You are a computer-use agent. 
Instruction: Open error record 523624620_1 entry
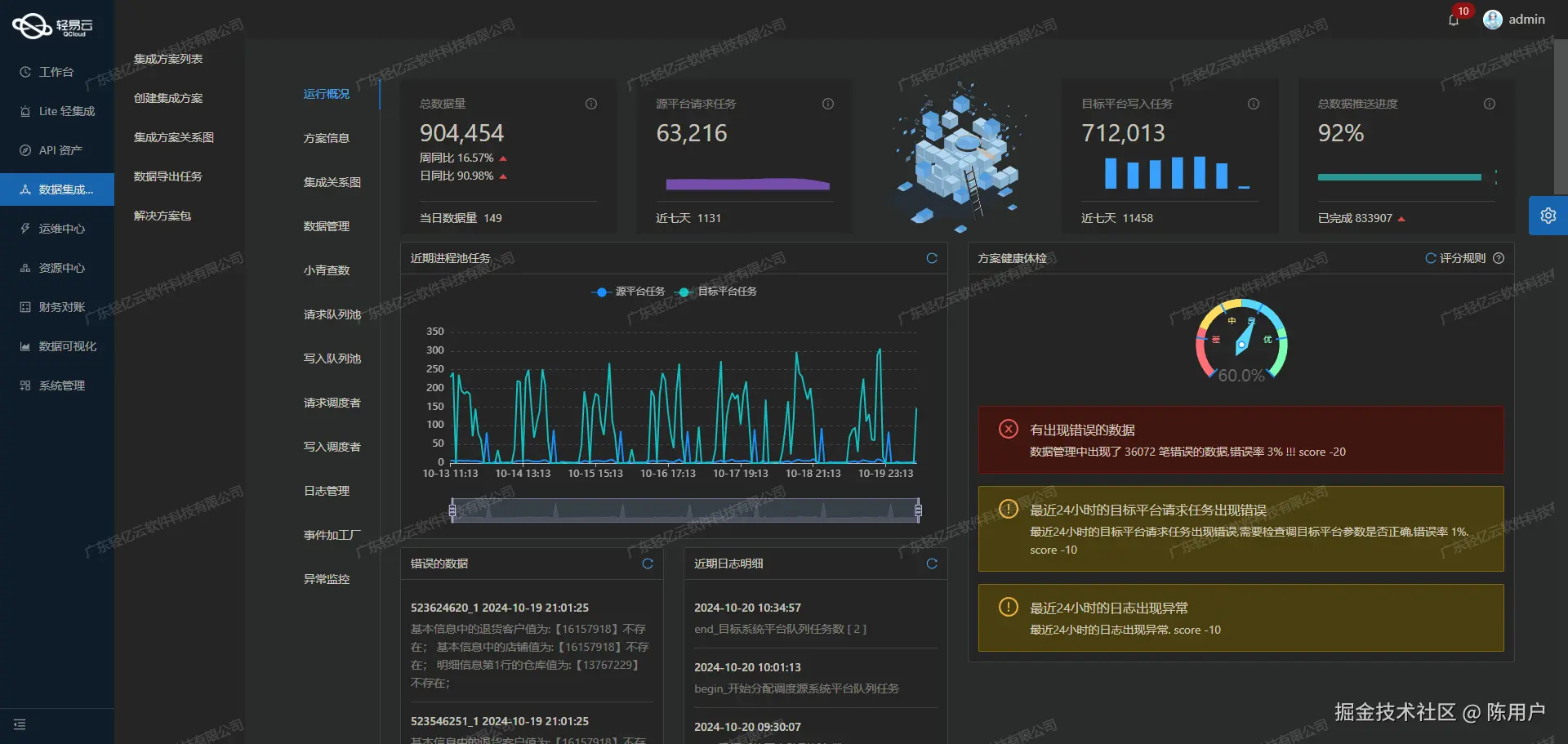(x=531, y=645)
